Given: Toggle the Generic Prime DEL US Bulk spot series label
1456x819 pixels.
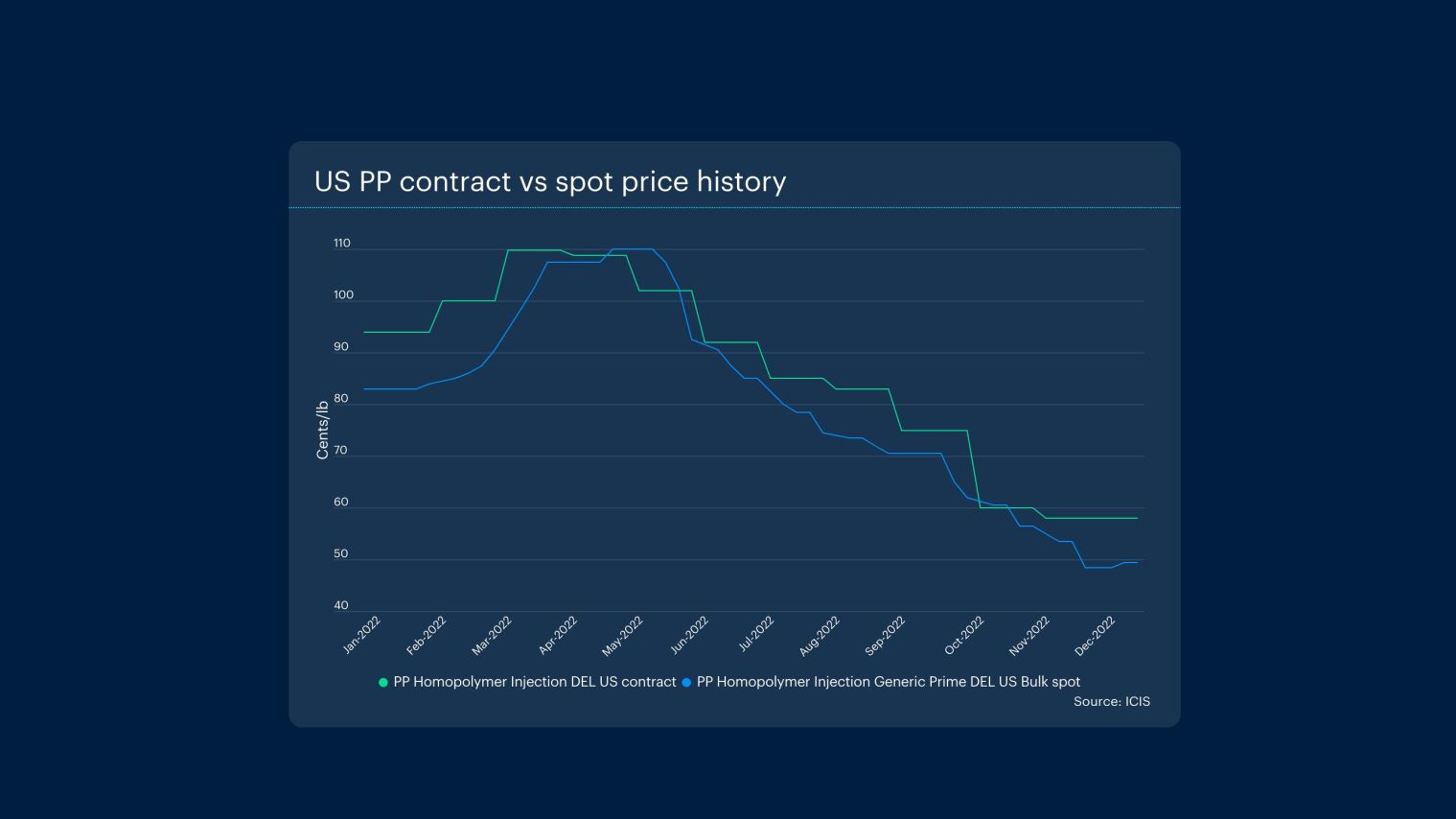Looking at the screenshot, I should 888,682.
